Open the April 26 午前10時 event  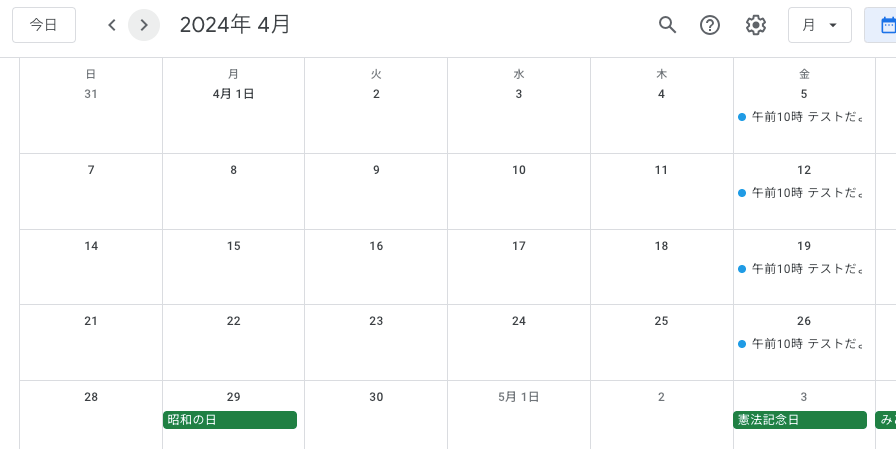tap(801, 344)
